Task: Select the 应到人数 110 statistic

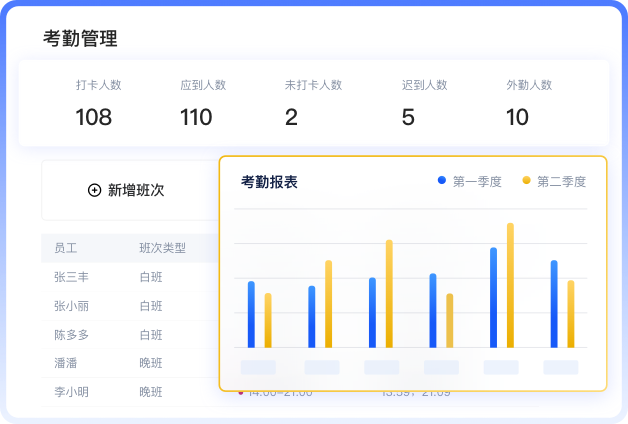Action: click(x=203, y=102)
